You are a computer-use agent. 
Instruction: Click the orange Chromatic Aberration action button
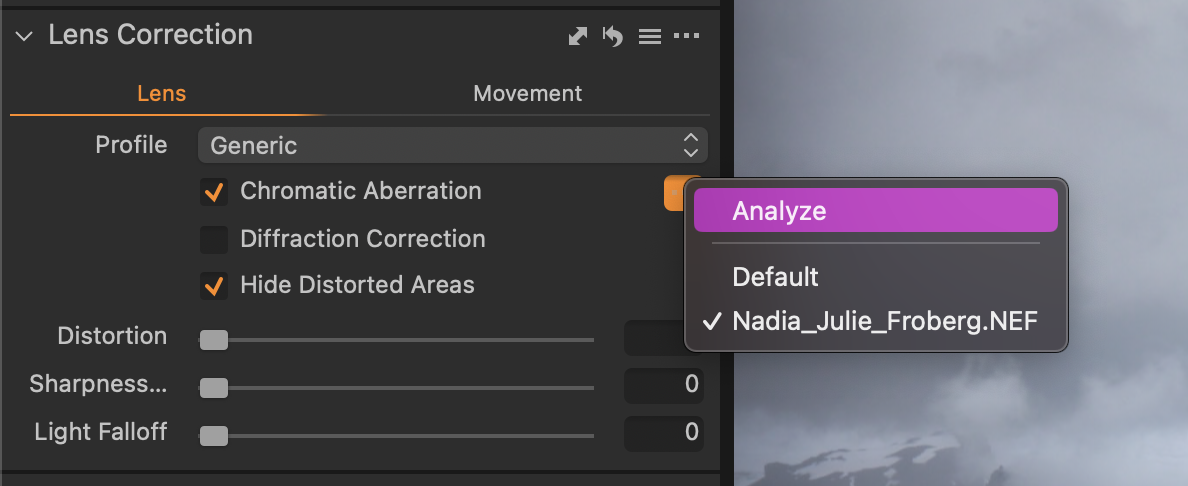[674, 193]
